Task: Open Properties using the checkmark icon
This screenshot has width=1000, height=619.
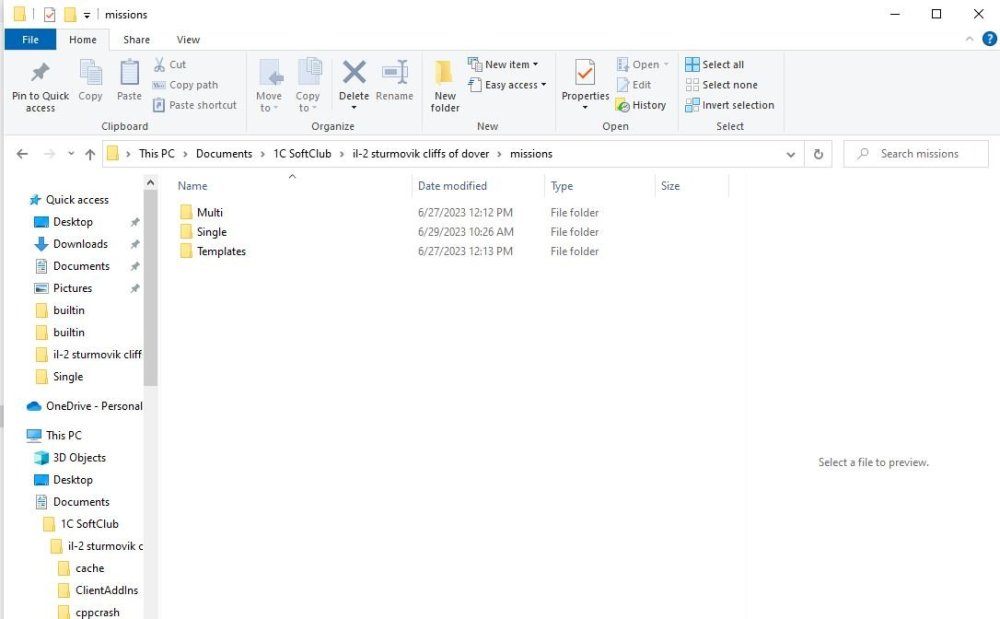Action: (585, 73)
